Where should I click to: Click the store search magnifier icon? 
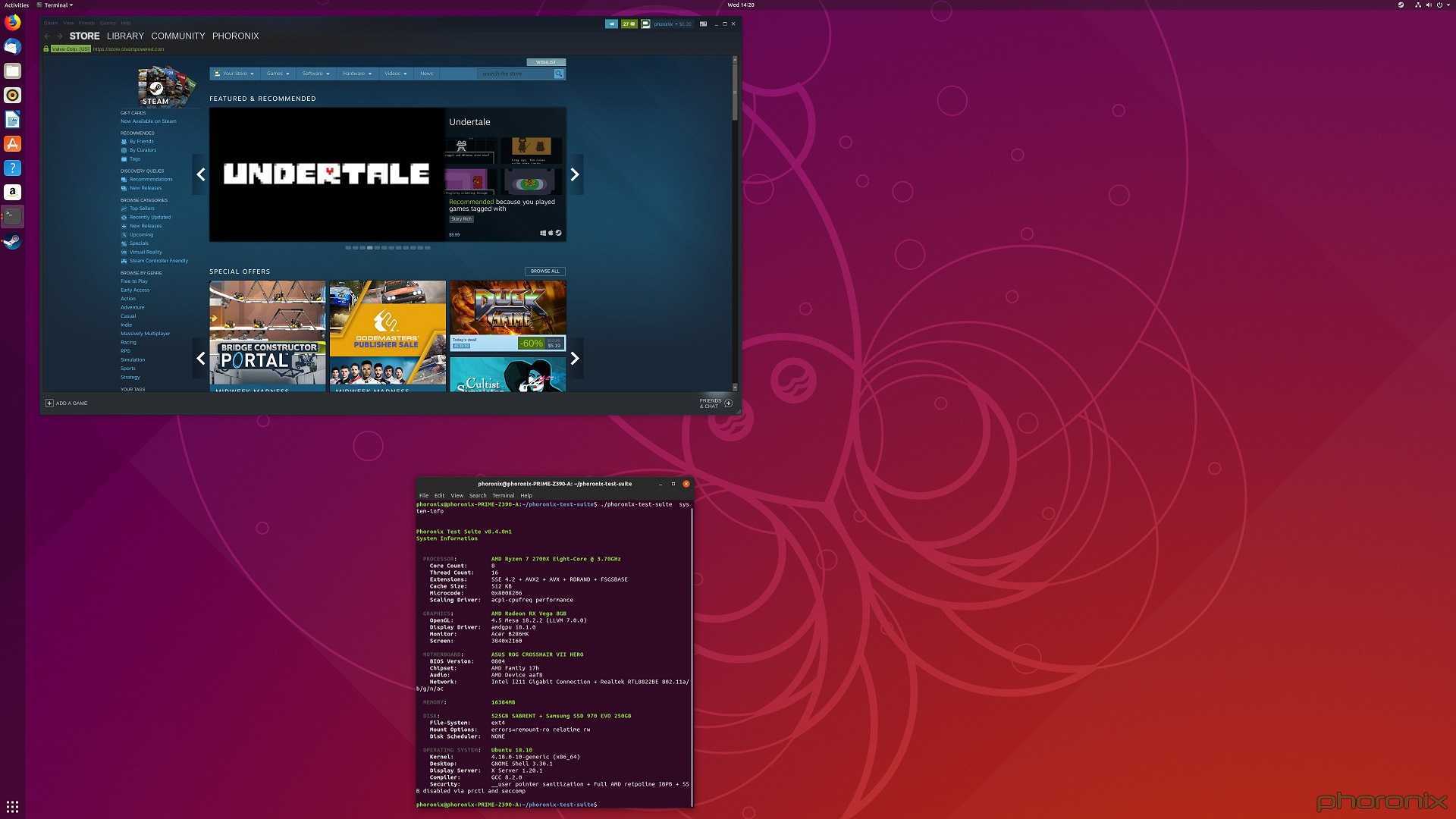tap(559, 74)
